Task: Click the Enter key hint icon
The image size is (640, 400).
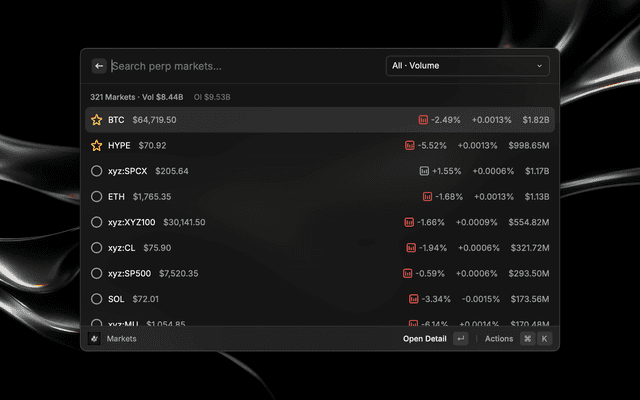Action: [x=461, y=339]
